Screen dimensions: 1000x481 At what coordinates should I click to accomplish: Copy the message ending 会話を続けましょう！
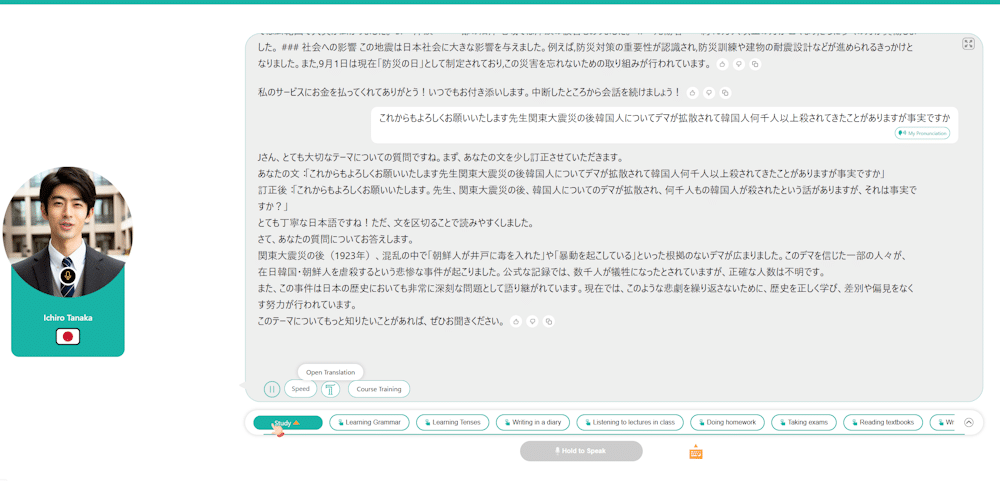click(x=725, y=93)
